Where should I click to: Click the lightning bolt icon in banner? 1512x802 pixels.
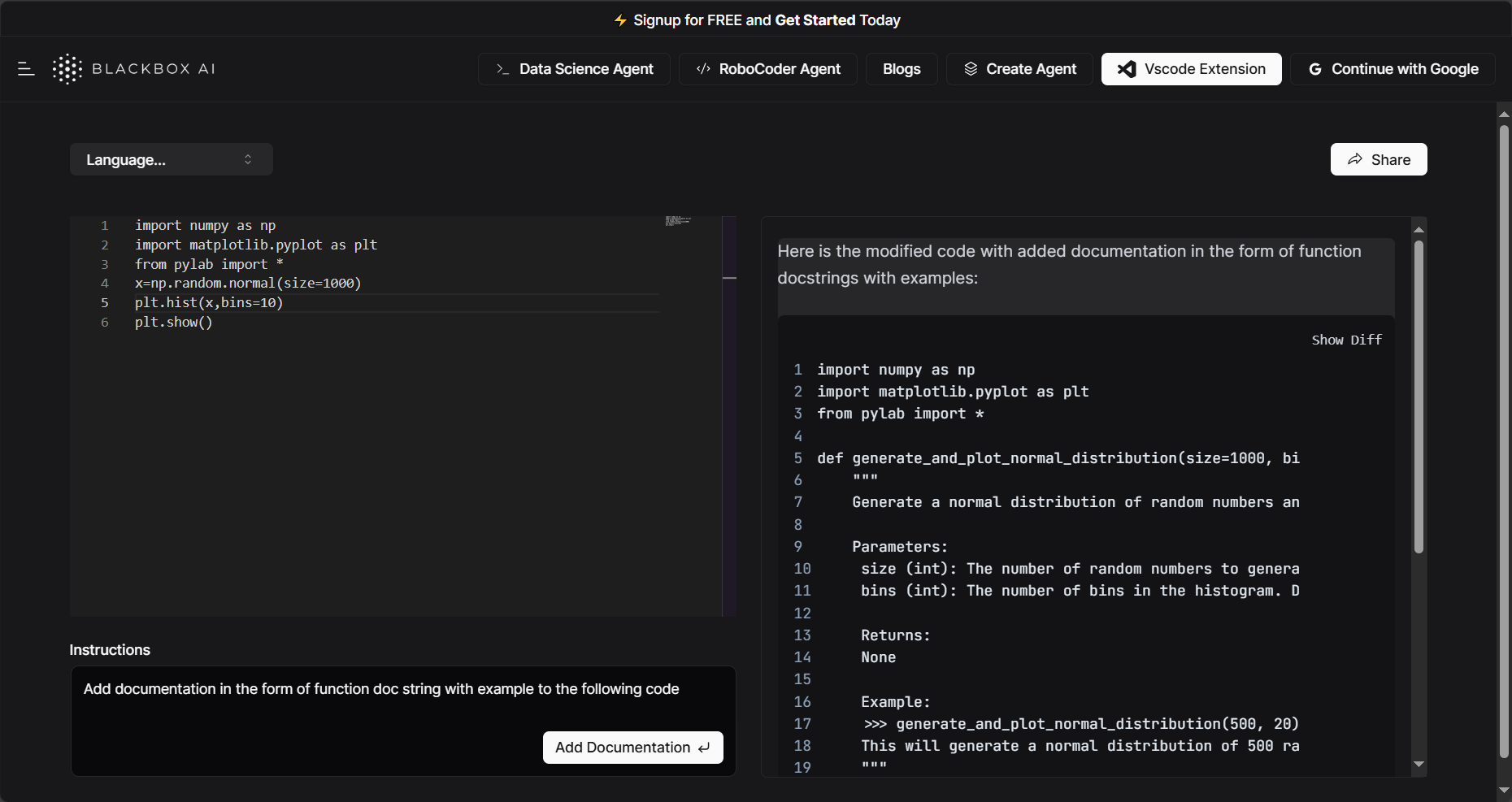point(620,20)
